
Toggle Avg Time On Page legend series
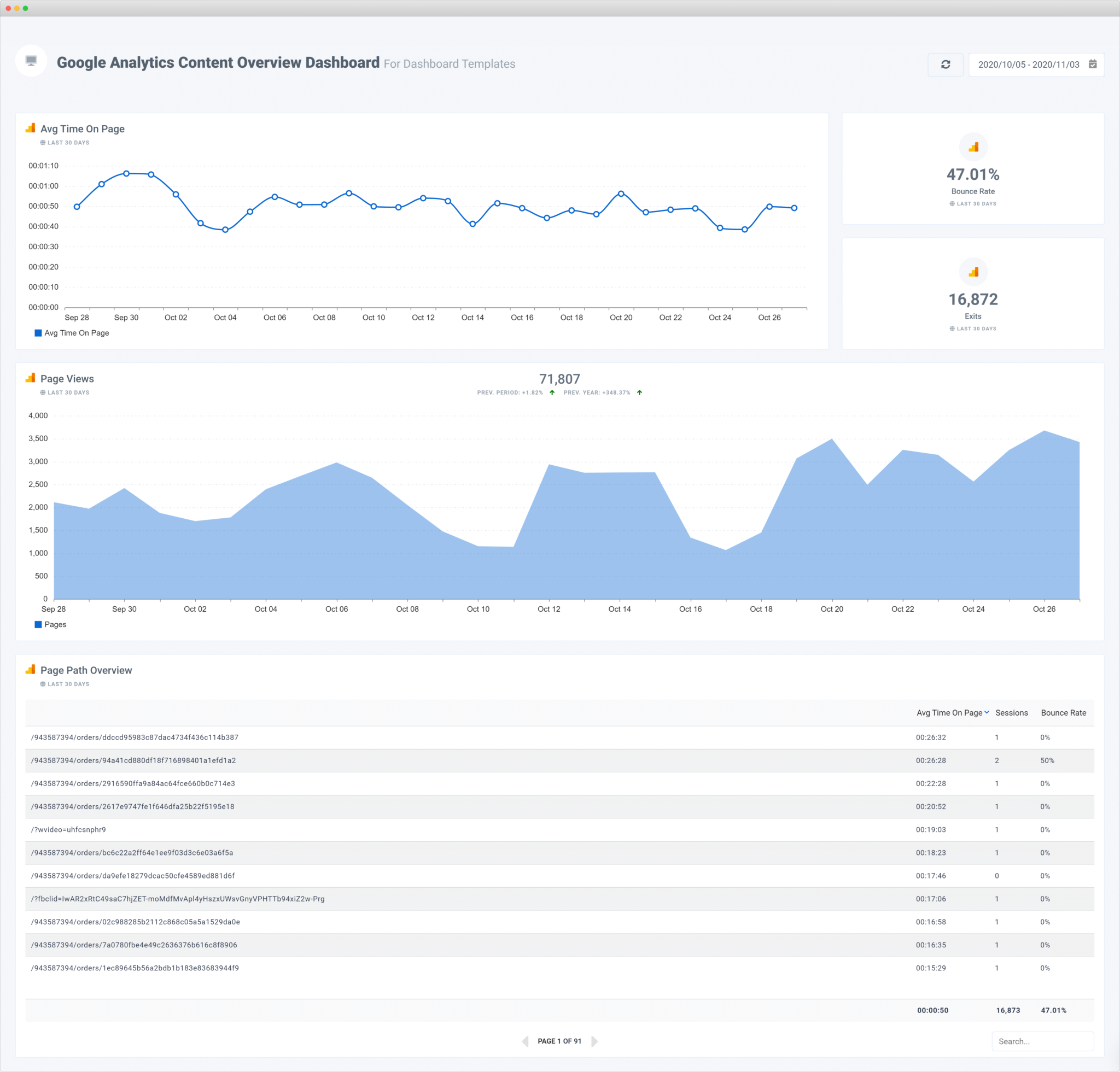click(76, 333)
